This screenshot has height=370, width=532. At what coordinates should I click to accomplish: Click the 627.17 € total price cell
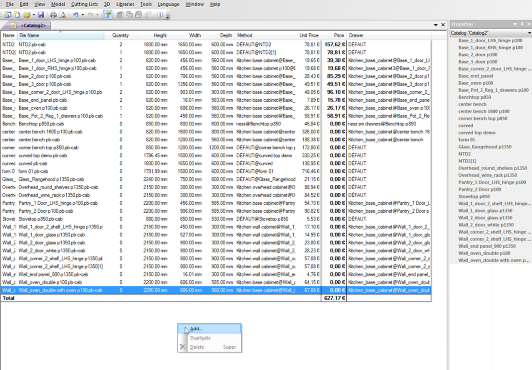point(334,298)
